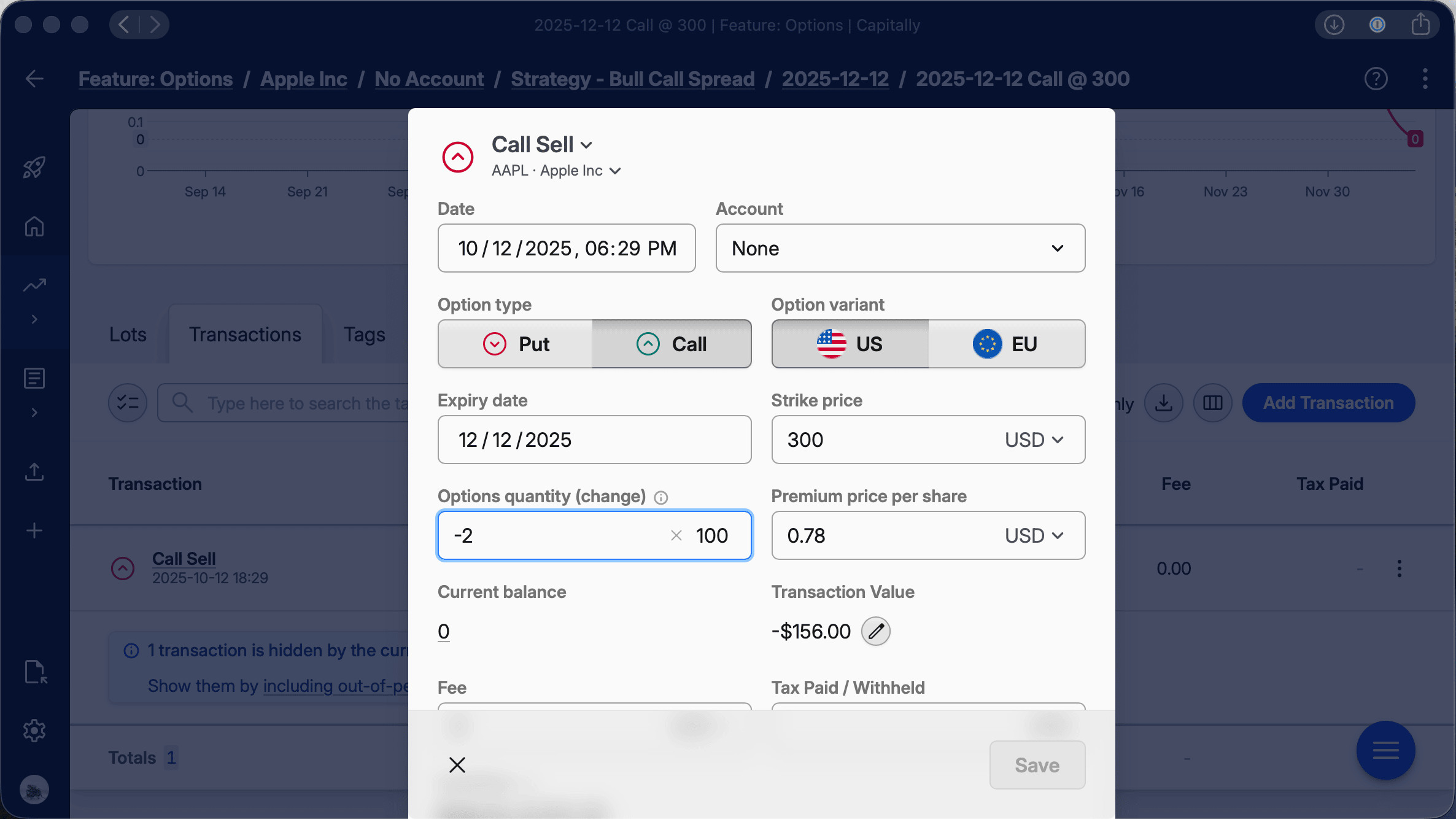Switch option variant to EU
Viewport: 1456px width, 819px height.
[1006, 344]
